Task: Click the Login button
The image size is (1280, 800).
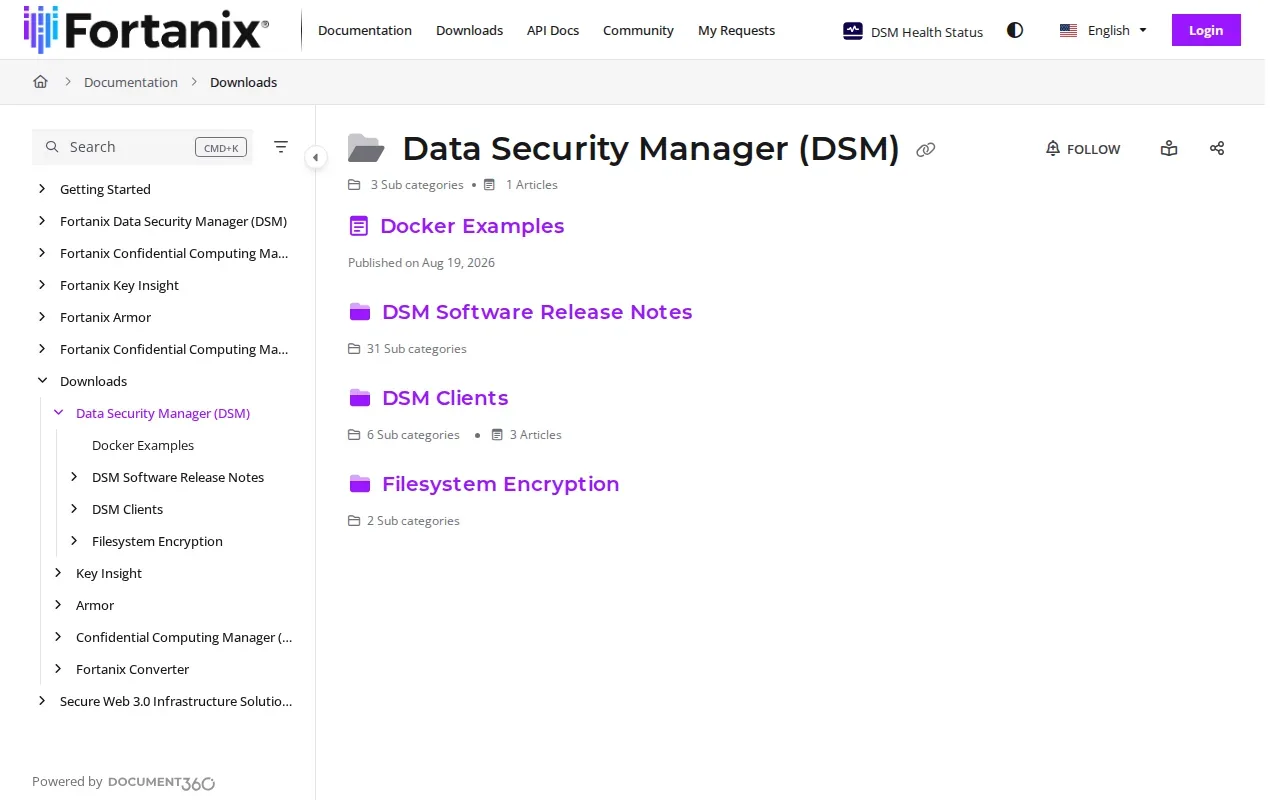Action: [x=1206, y=30]
